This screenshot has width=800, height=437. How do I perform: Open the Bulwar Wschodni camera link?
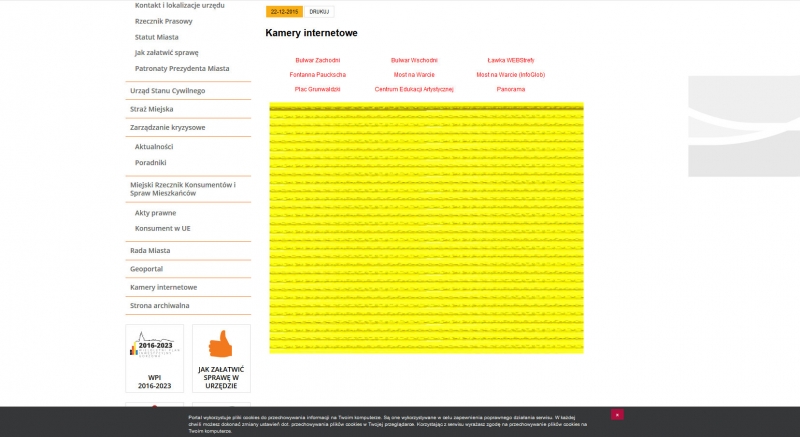click(x=414, y=60)
